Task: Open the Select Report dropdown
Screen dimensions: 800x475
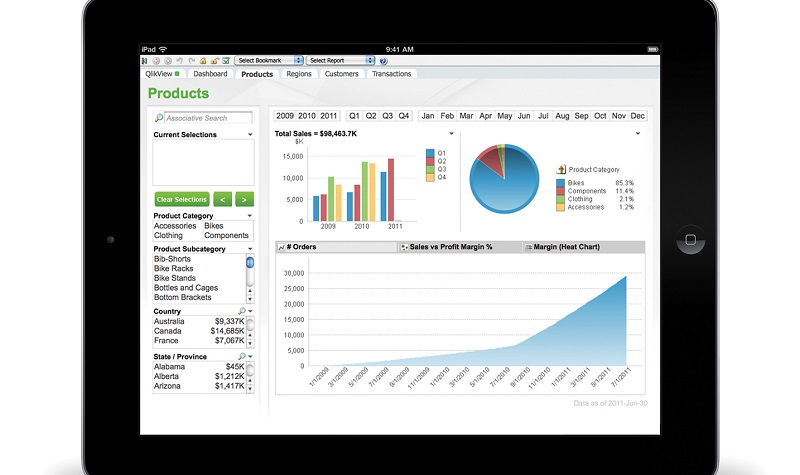Action: [x=340, y=60]
